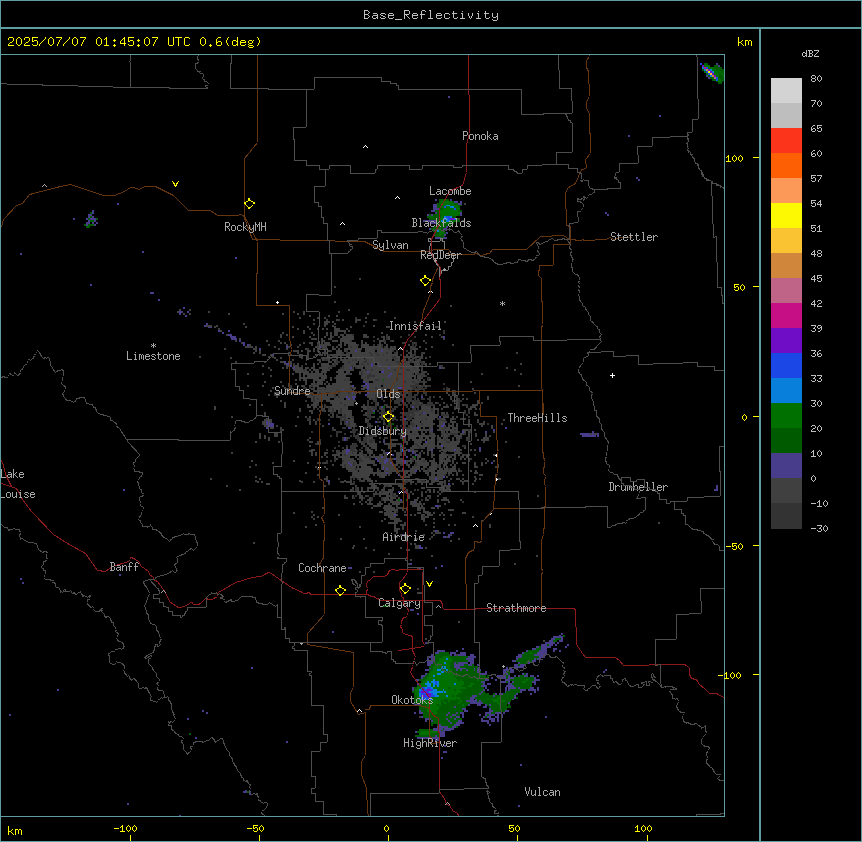
Task: Select the yellow diamond marker above Calgary label
Action: [405, 589]
